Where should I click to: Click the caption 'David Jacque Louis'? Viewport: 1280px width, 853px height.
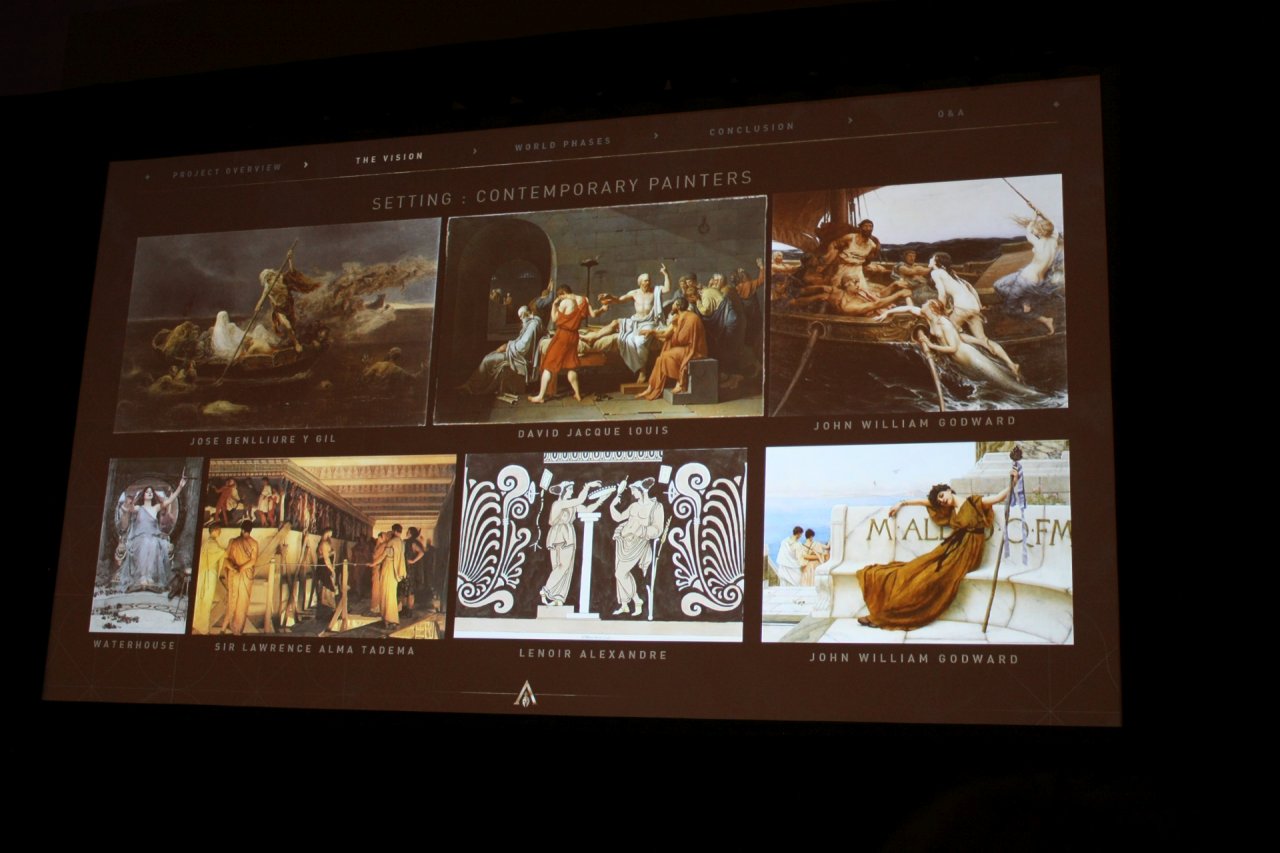pyautogui.click(x=593, y=432)
